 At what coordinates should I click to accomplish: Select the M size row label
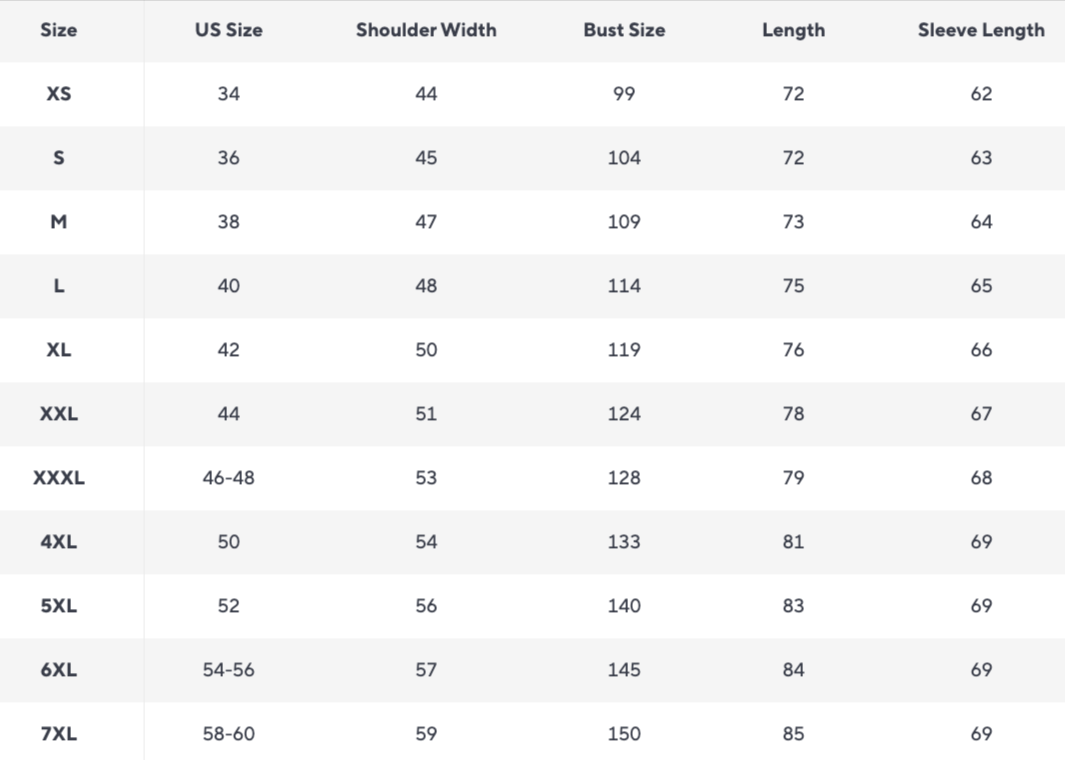click(58, 222)
